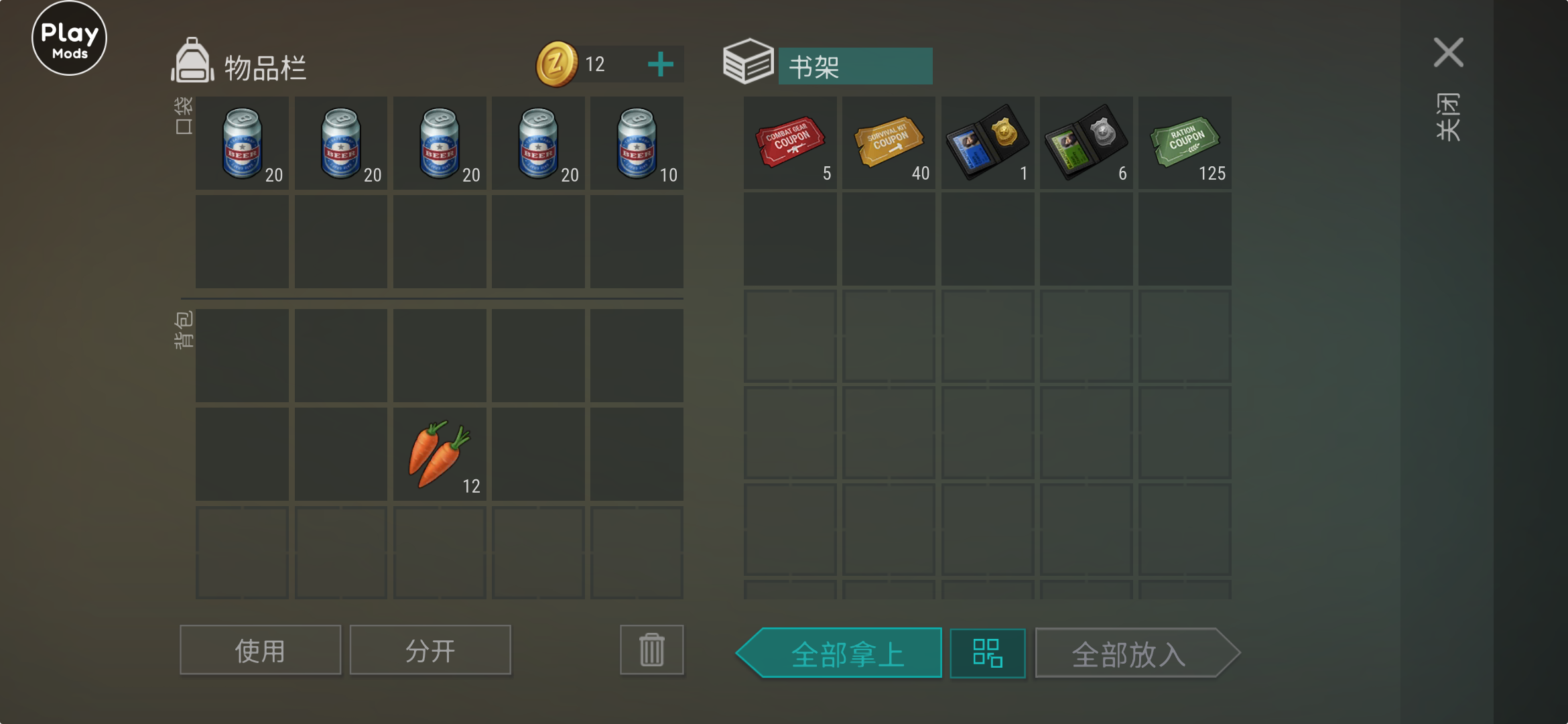Pick the gold police badge wallet
Screen dimensions: 1568x724
[x=988, y=142]
